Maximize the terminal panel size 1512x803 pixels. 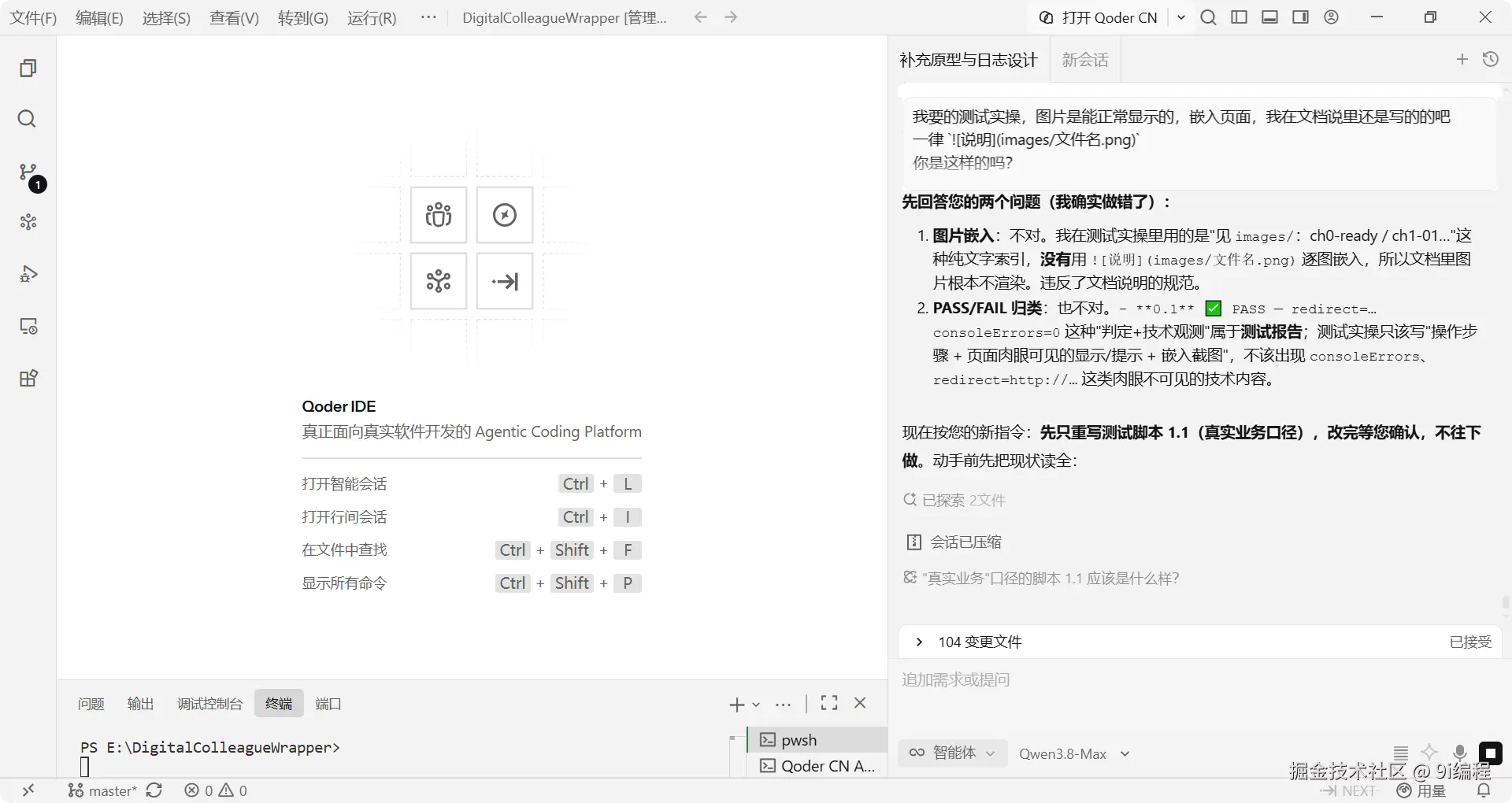pyautogui.click(x=829, y=703)
